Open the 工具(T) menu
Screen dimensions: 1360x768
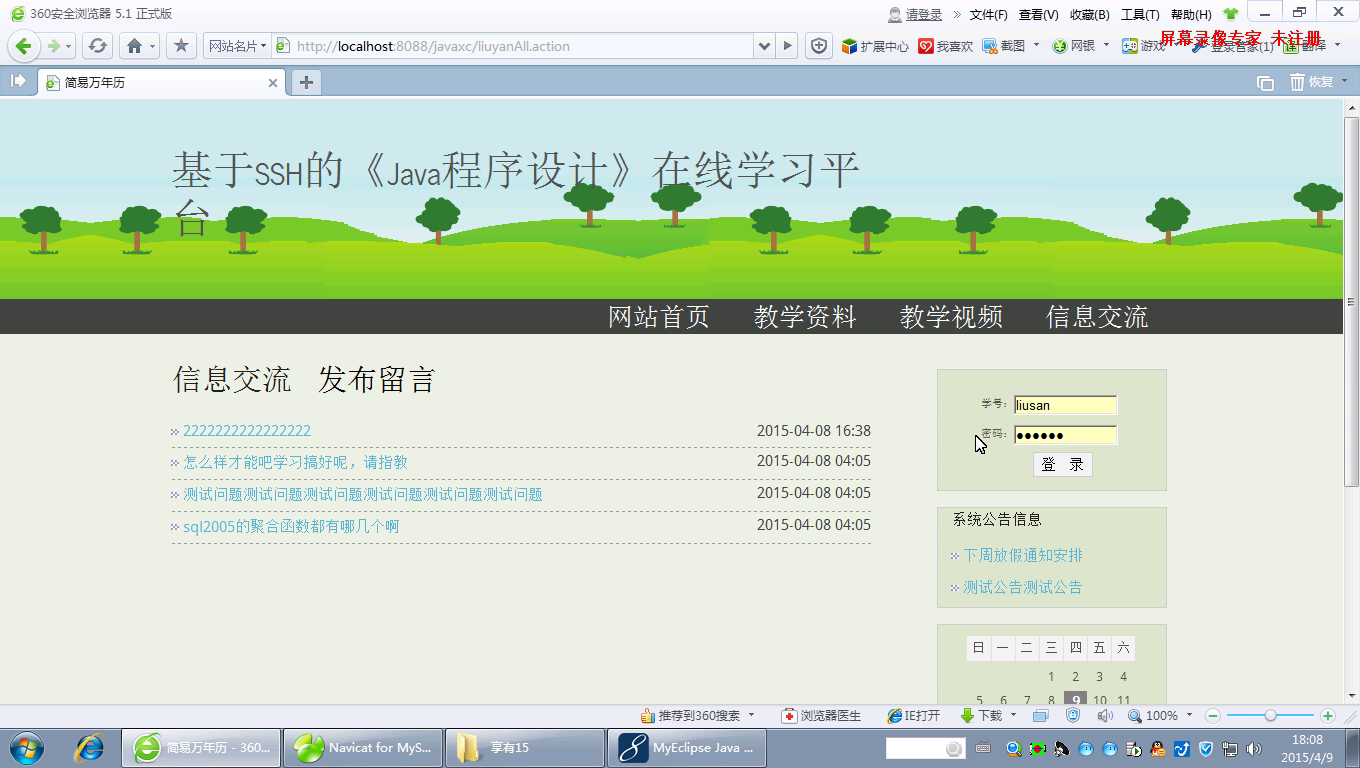1140,14
